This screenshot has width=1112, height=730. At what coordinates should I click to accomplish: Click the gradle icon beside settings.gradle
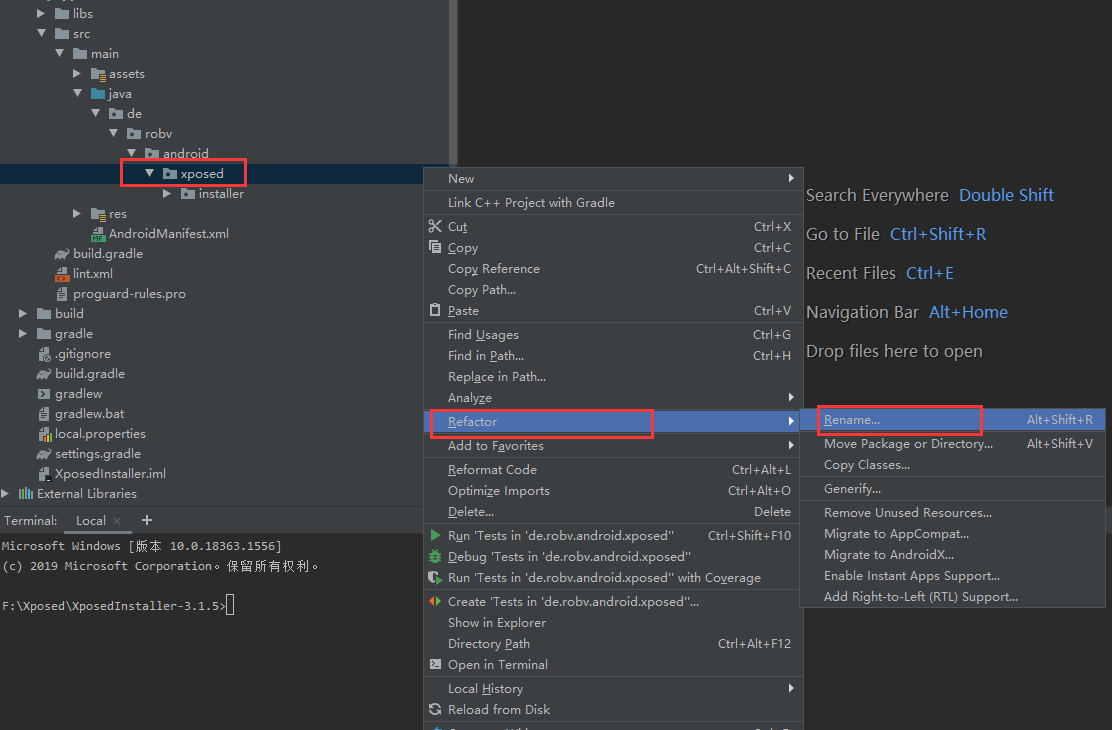(x=44, y=454)
